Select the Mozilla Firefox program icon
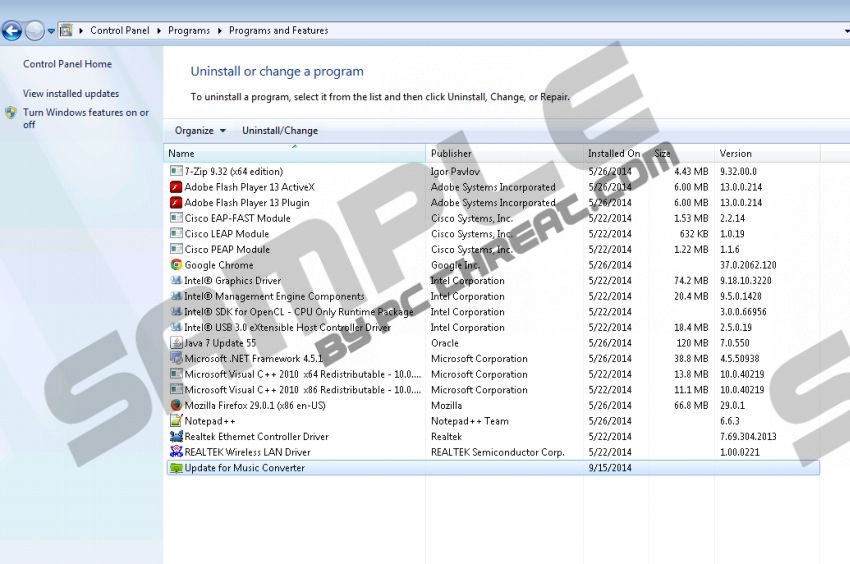Image resolution: width=850 pixels, height=564 pixels. (176, 405)
